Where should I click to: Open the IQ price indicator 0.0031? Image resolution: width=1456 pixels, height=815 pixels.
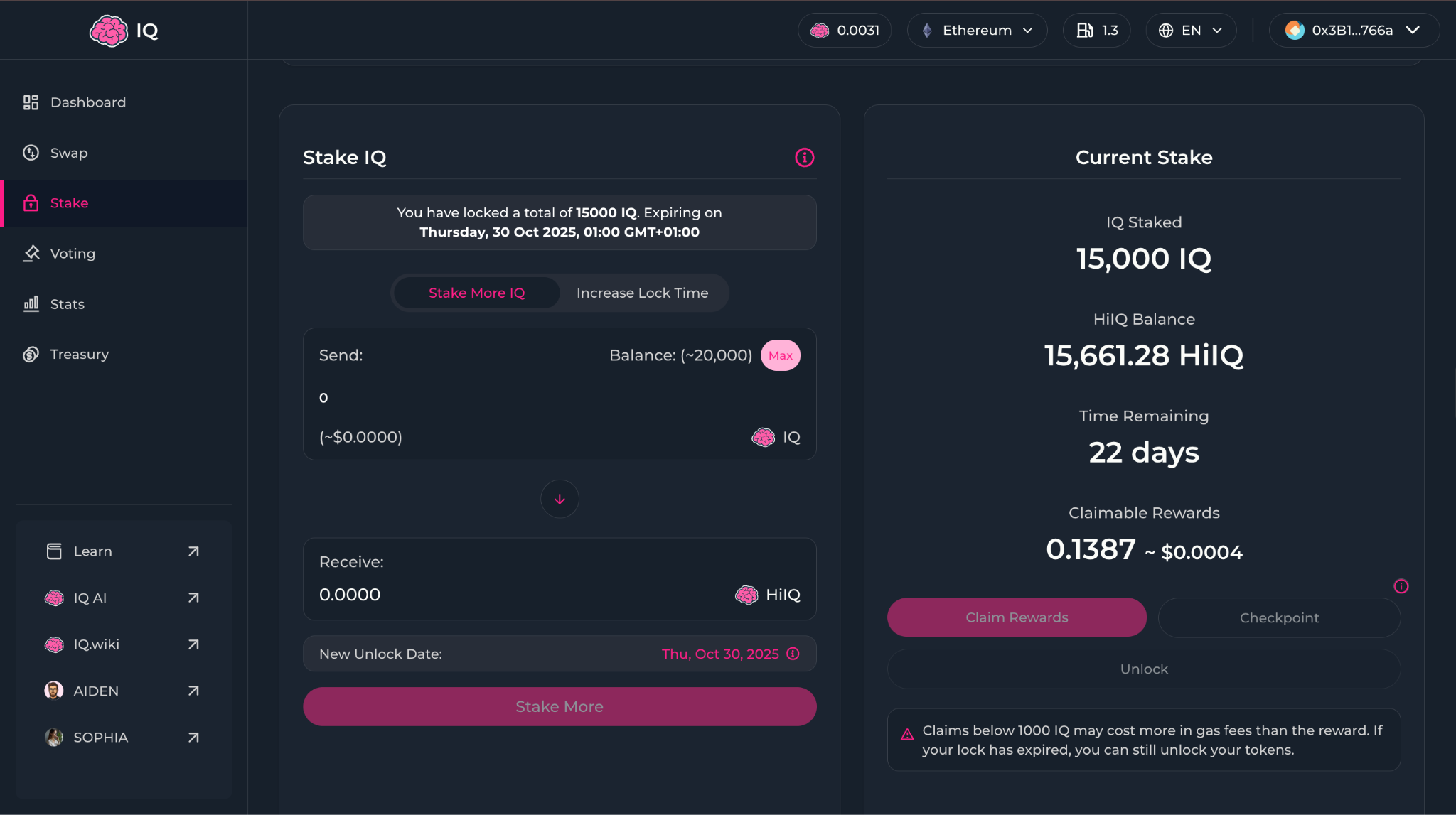pos(845,31)
